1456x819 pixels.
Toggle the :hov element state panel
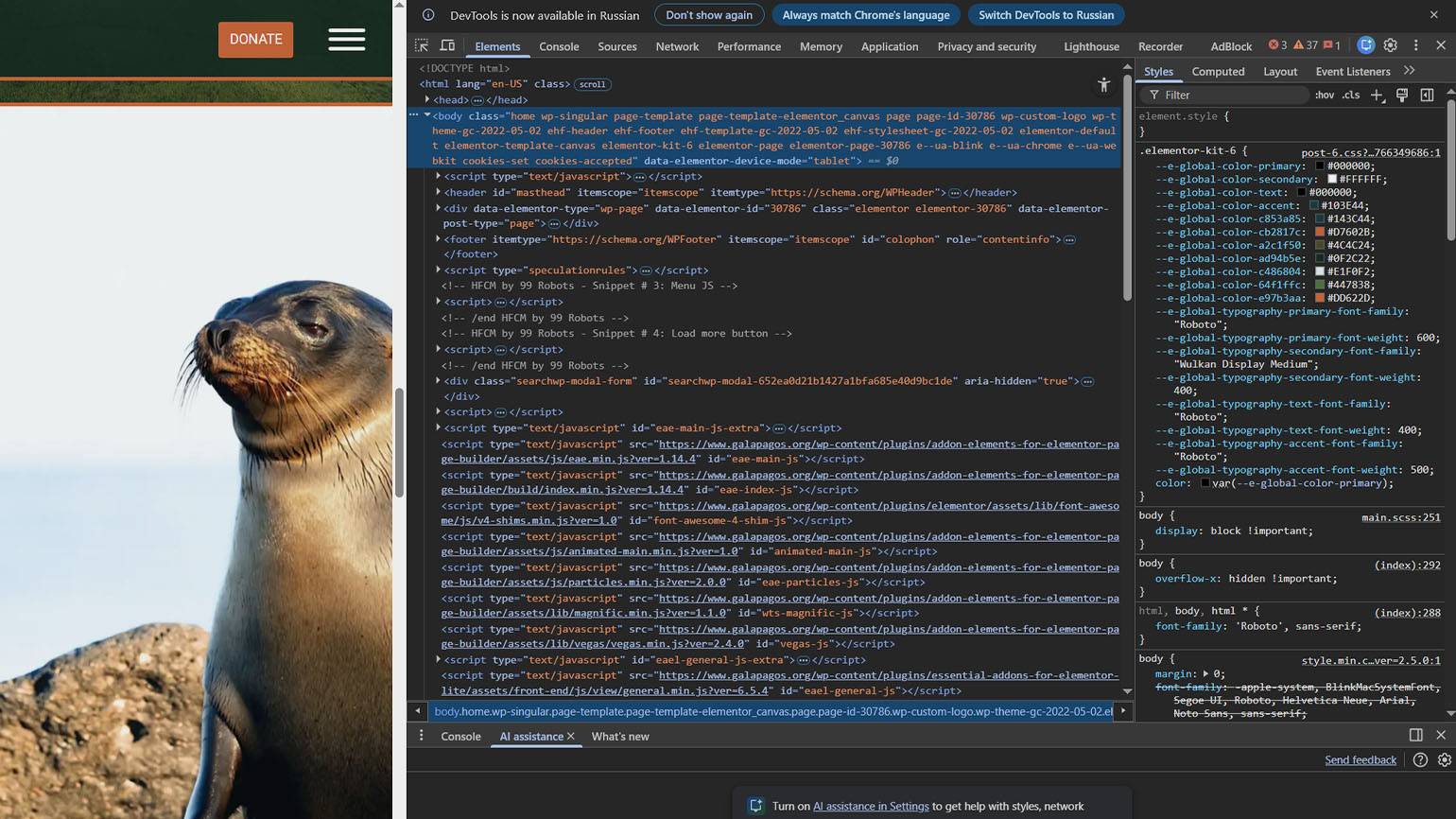[1325, 95]
